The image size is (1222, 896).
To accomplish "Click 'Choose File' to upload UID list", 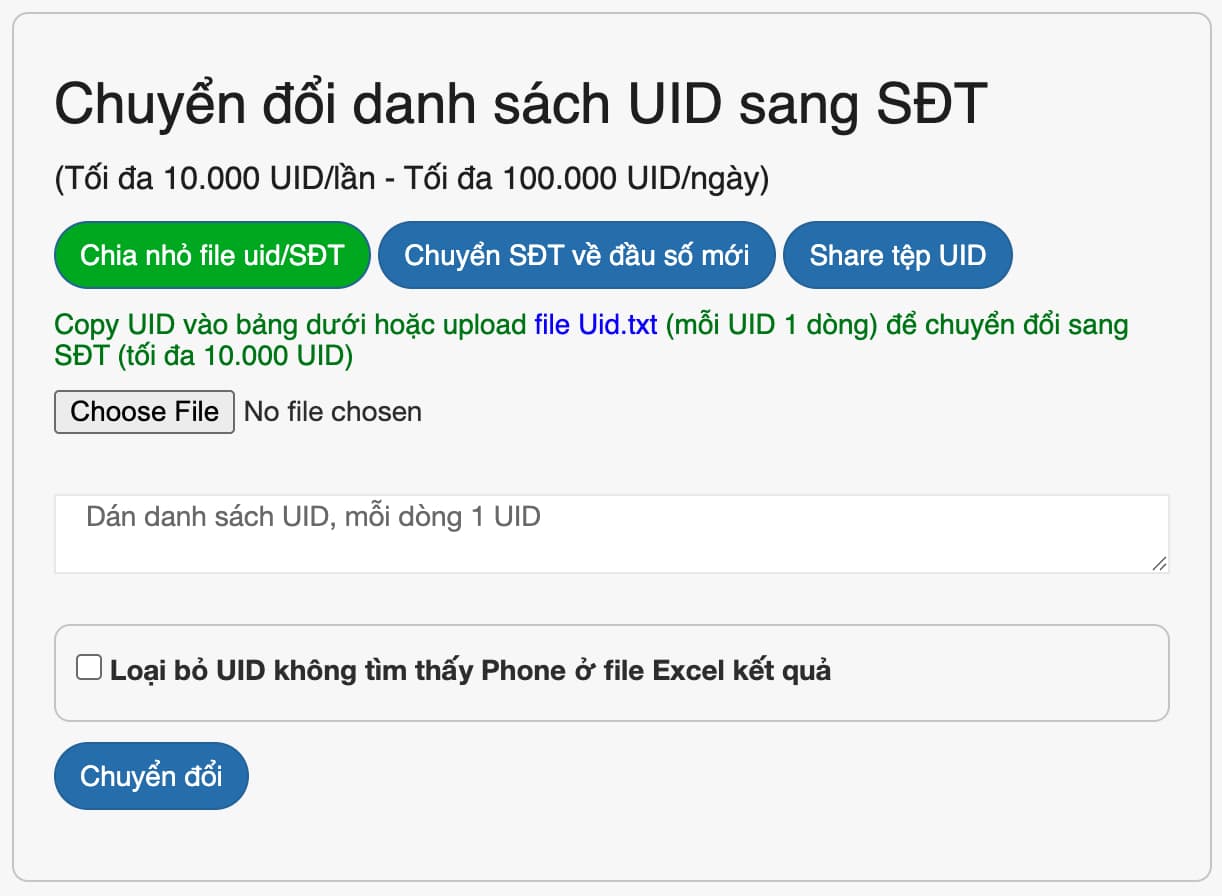I will 143,411.
